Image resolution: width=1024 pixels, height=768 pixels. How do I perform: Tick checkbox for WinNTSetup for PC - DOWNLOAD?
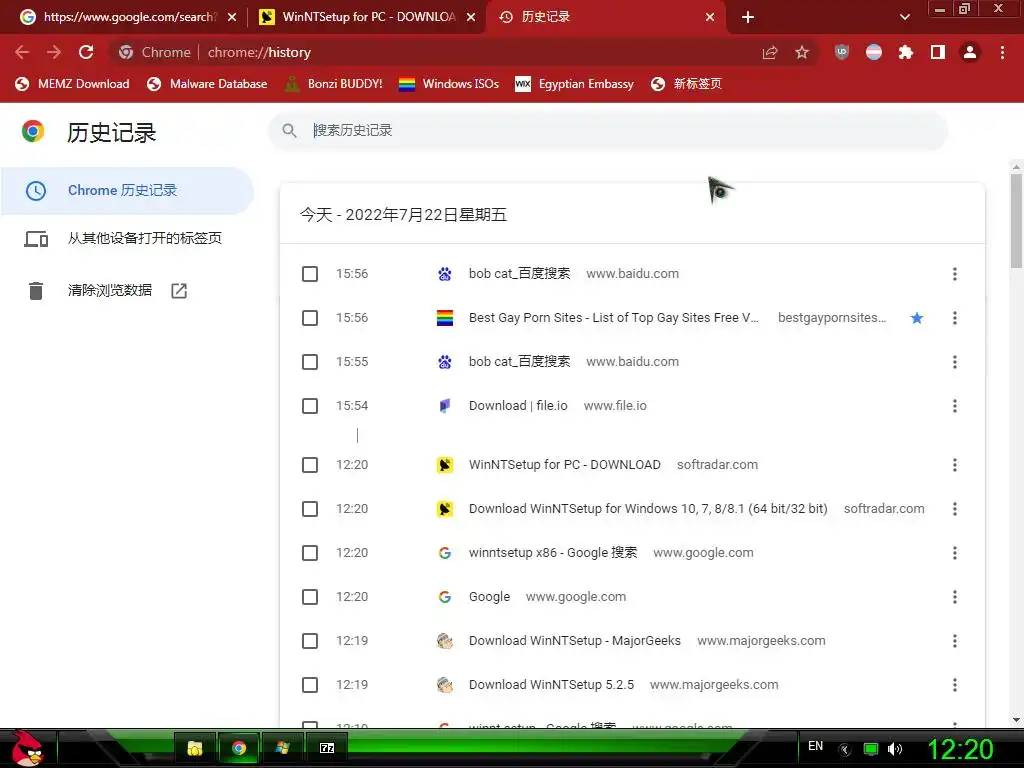coord(310,465)
